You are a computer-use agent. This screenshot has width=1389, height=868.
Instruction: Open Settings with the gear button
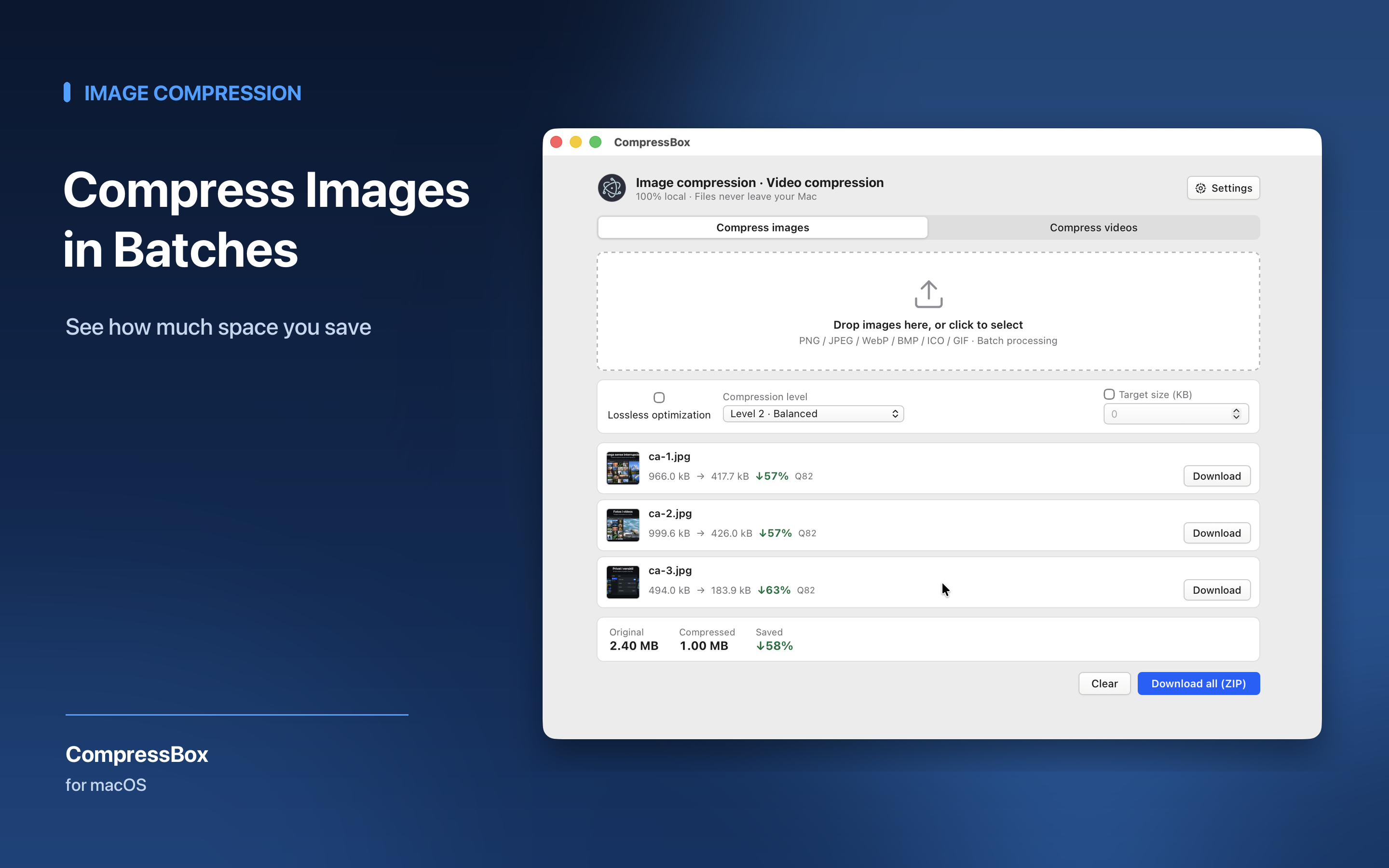click(1223, 188)
